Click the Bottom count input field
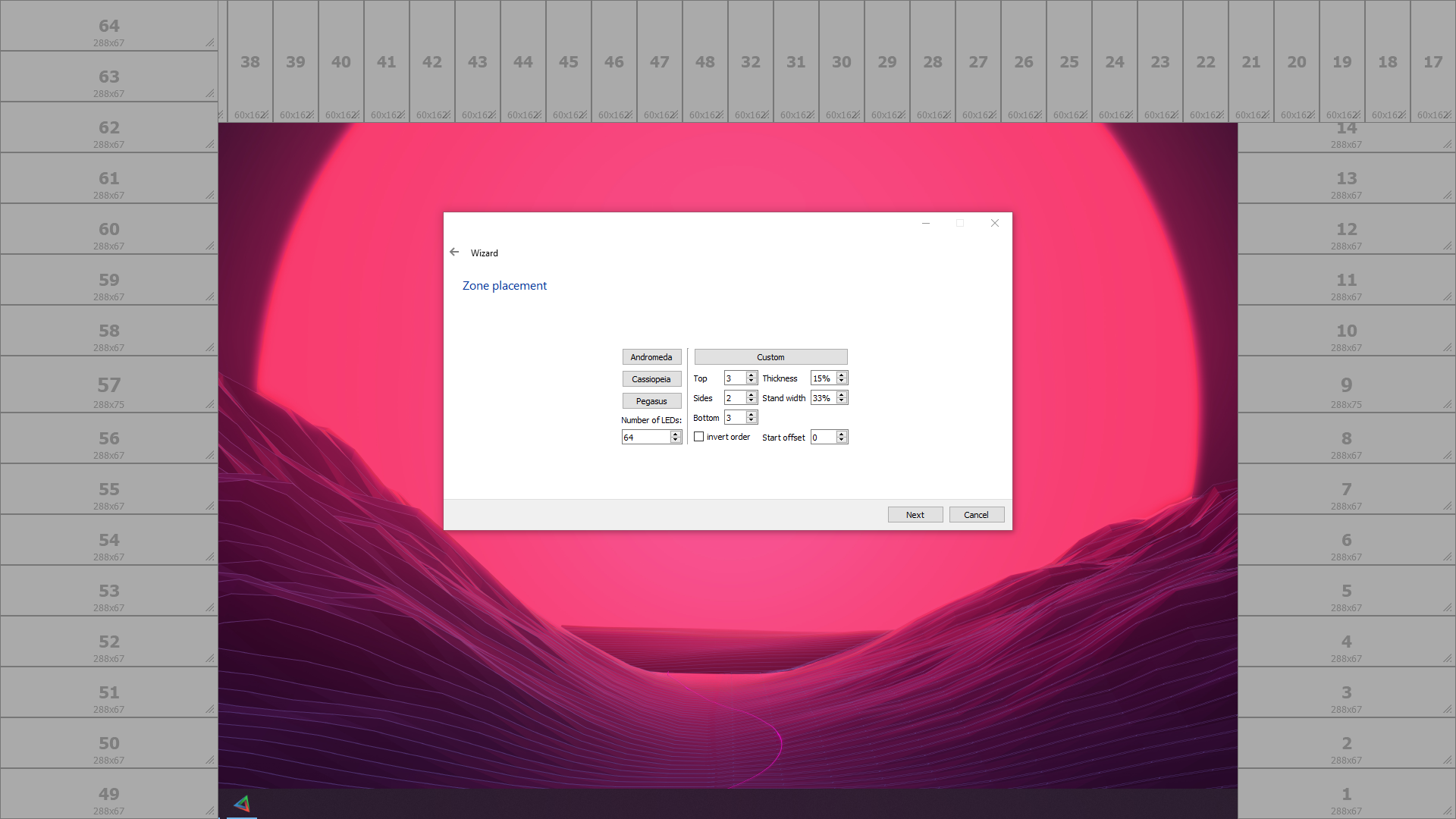Viewport: 1456px width, 819px height. pyautogui.click(x=735, y=418)
